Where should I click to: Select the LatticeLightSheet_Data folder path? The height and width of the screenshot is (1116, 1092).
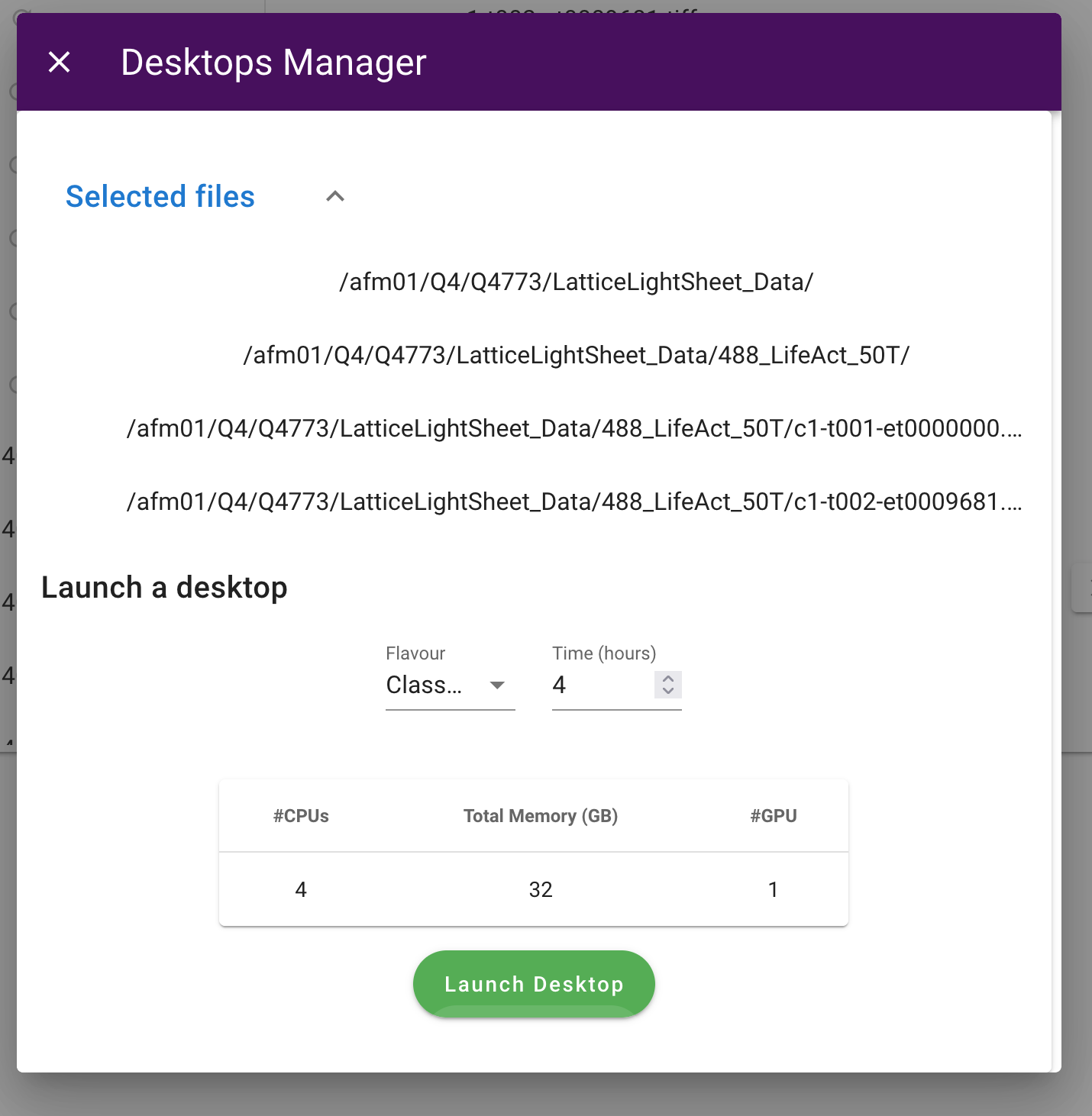click(x=577, y=281)
